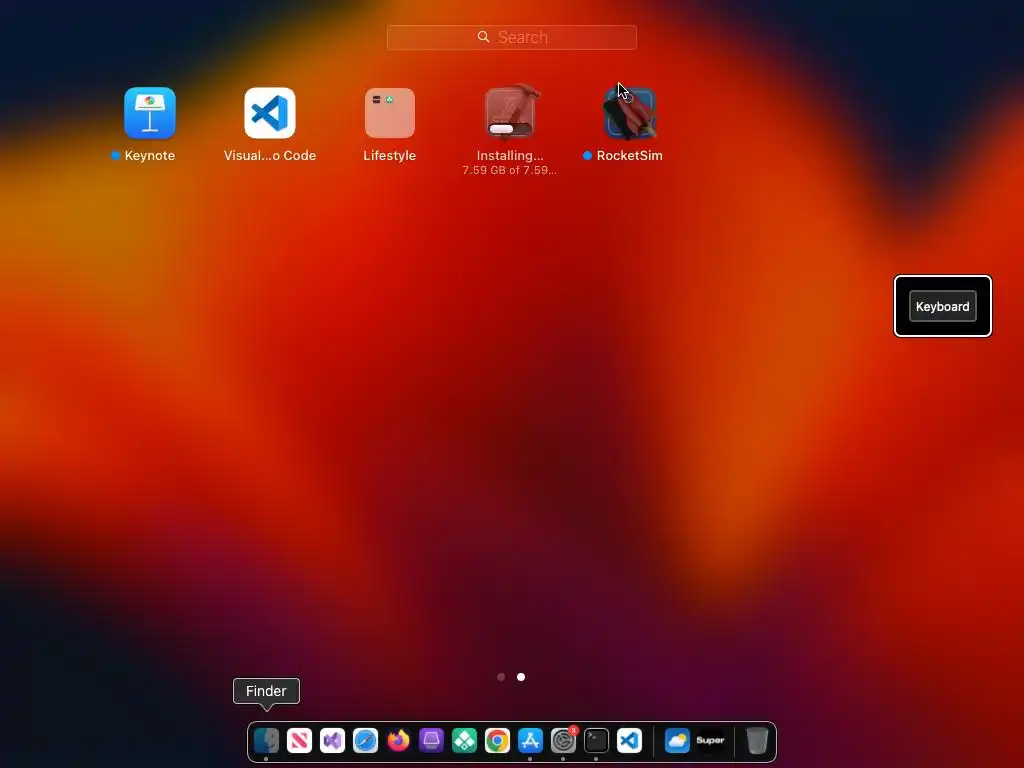Viewport: 1024px width, 768px height.
Task: Open the Keynote app in Launchpad
Action: [x=150, y=113]
